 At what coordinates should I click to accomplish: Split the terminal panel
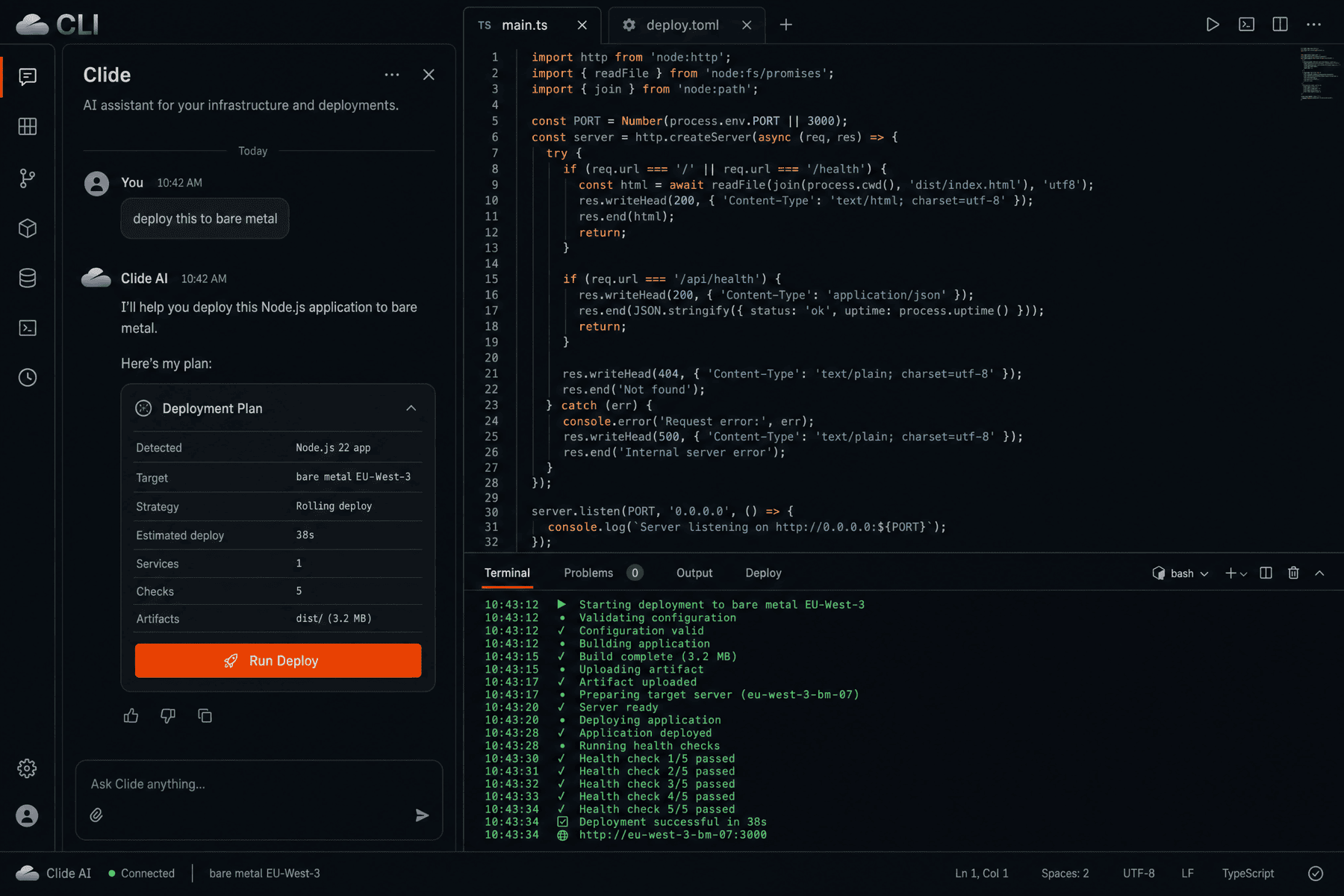pos(1266,573)
